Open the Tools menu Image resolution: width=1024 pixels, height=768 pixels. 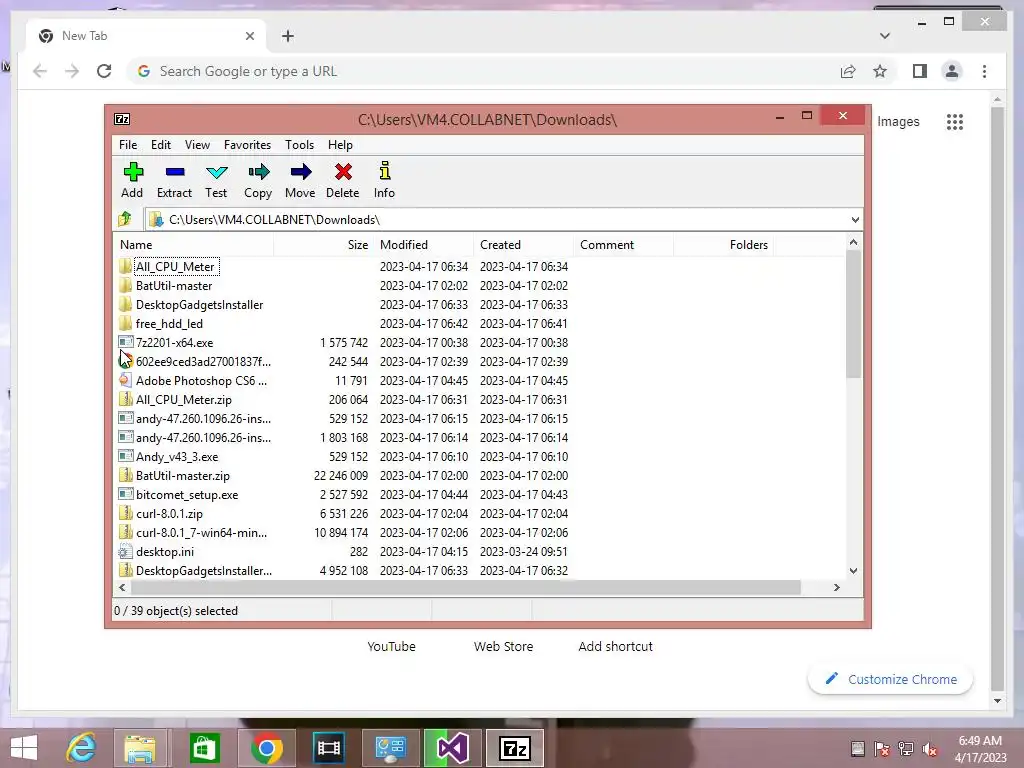point(299,145)
